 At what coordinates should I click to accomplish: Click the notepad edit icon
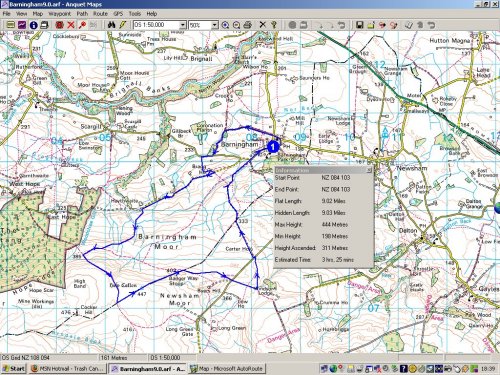click(x=409, y=25)
